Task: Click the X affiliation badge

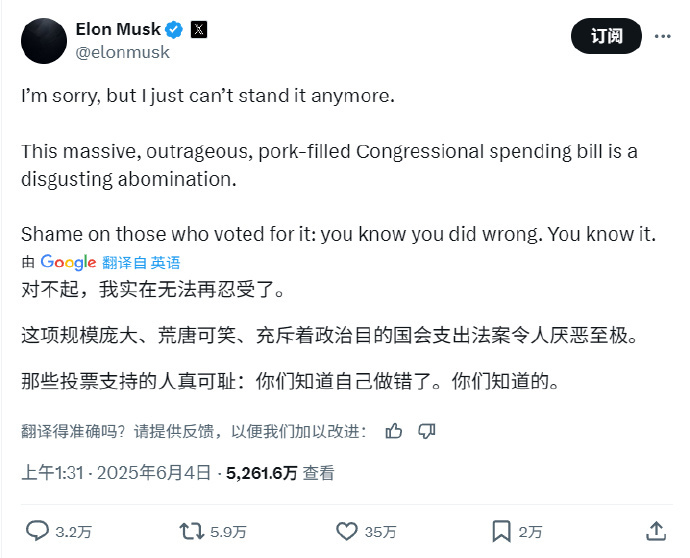Action: pyautogui.click(x=199, y=29)
